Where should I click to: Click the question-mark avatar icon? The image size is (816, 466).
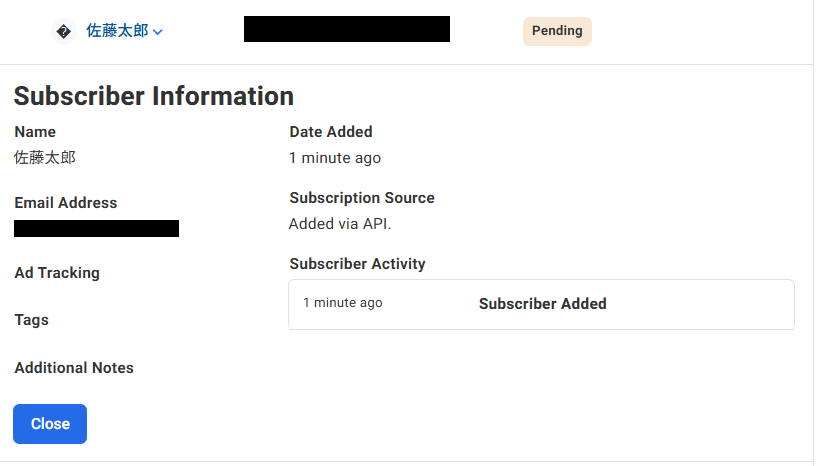click(x=63, y=32)
